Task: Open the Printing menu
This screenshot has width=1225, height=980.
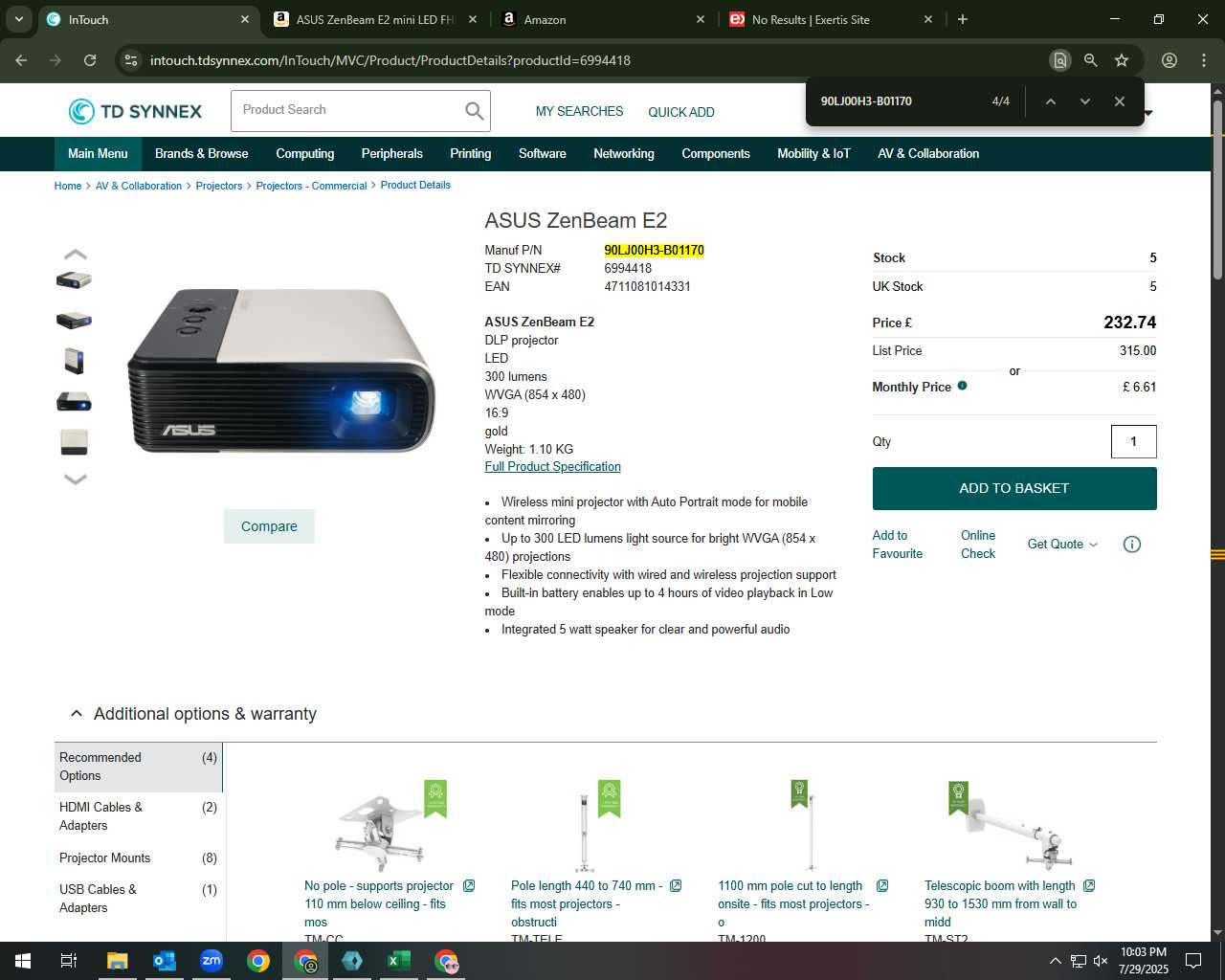Action: click(x=471, y=154)
